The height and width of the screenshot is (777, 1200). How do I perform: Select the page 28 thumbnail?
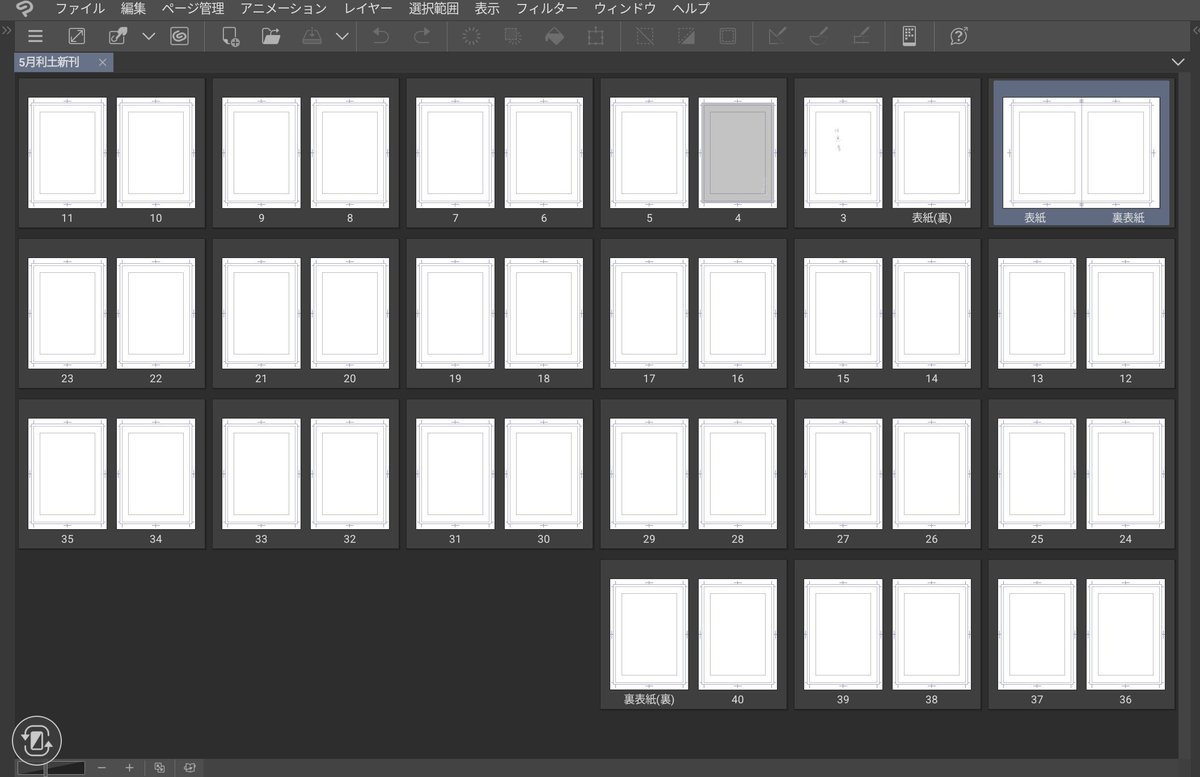point(737,474)
